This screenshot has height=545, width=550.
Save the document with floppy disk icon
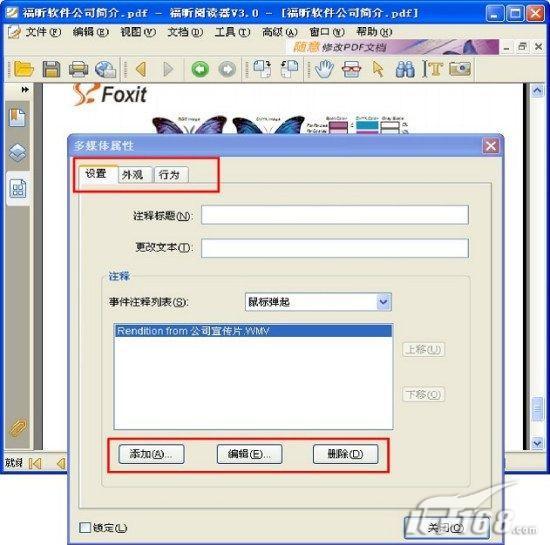[x=51, y=69]
